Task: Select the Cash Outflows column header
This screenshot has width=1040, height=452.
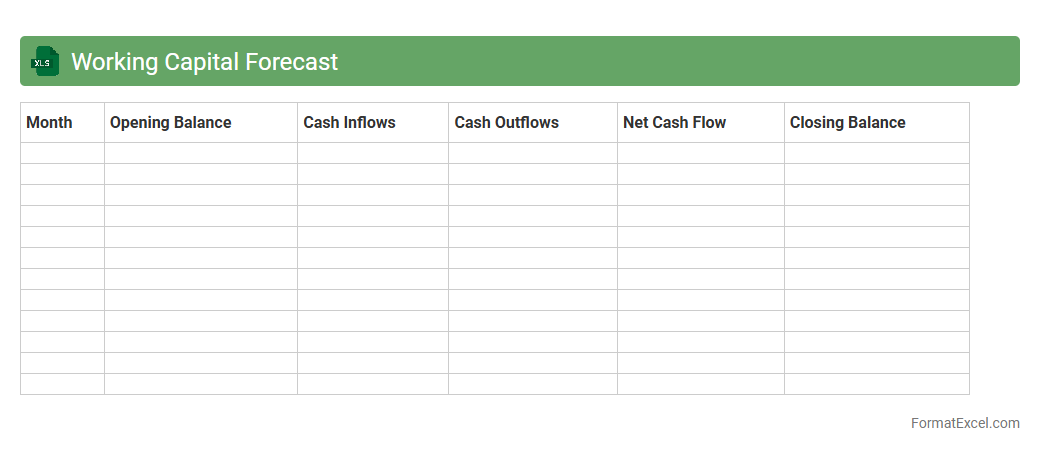Action: coord(506,123)
